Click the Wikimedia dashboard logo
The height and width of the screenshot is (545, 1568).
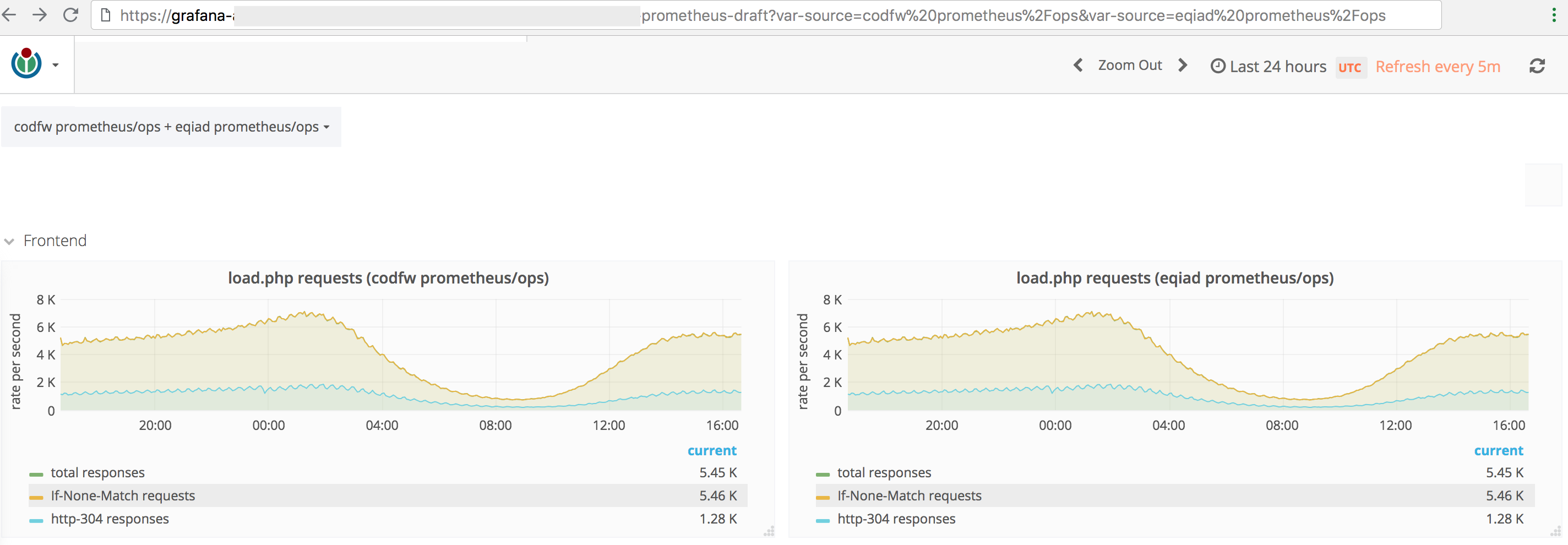(25, 63)
